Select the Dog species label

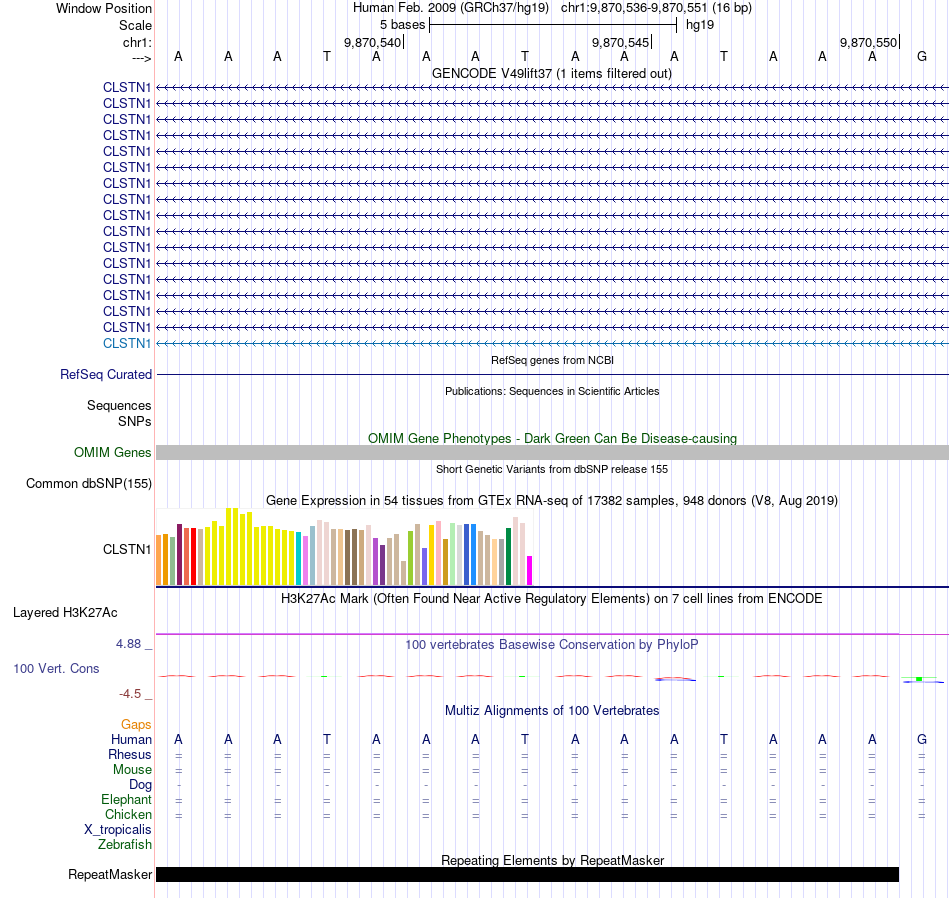140,785
